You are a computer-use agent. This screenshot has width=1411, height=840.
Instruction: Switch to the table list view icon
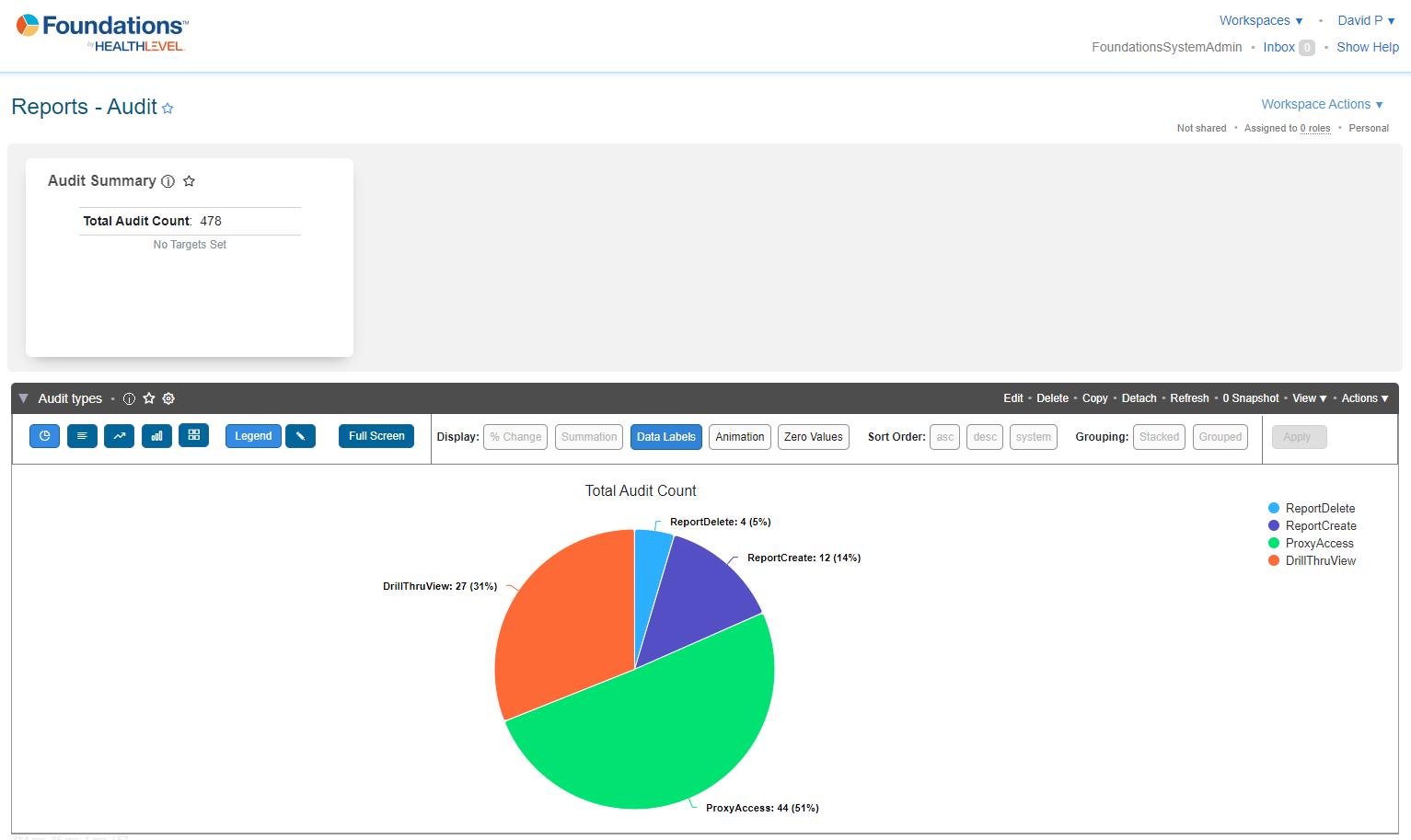click(82, 436)
